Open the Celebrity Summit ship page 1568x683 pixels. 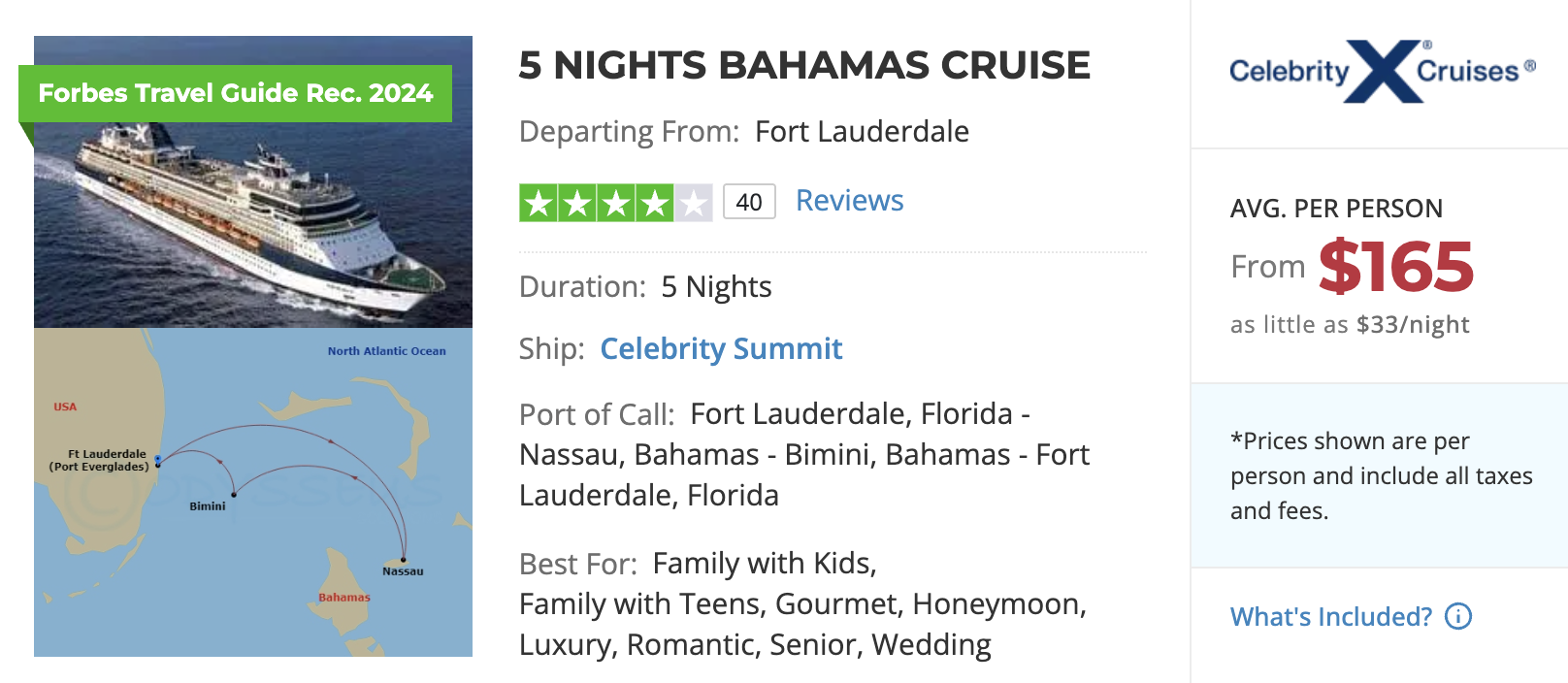(721, 348)
